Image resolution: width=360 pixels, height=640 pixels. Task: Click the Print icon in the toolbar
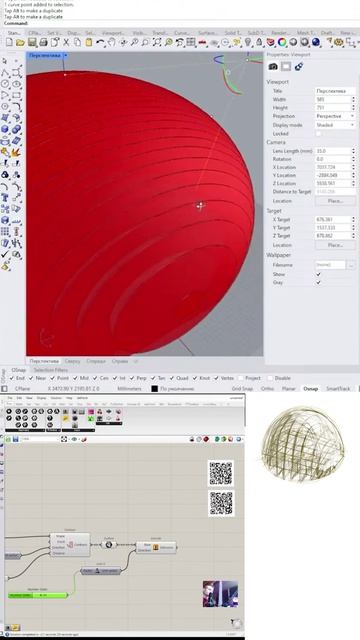click(43, 42)
